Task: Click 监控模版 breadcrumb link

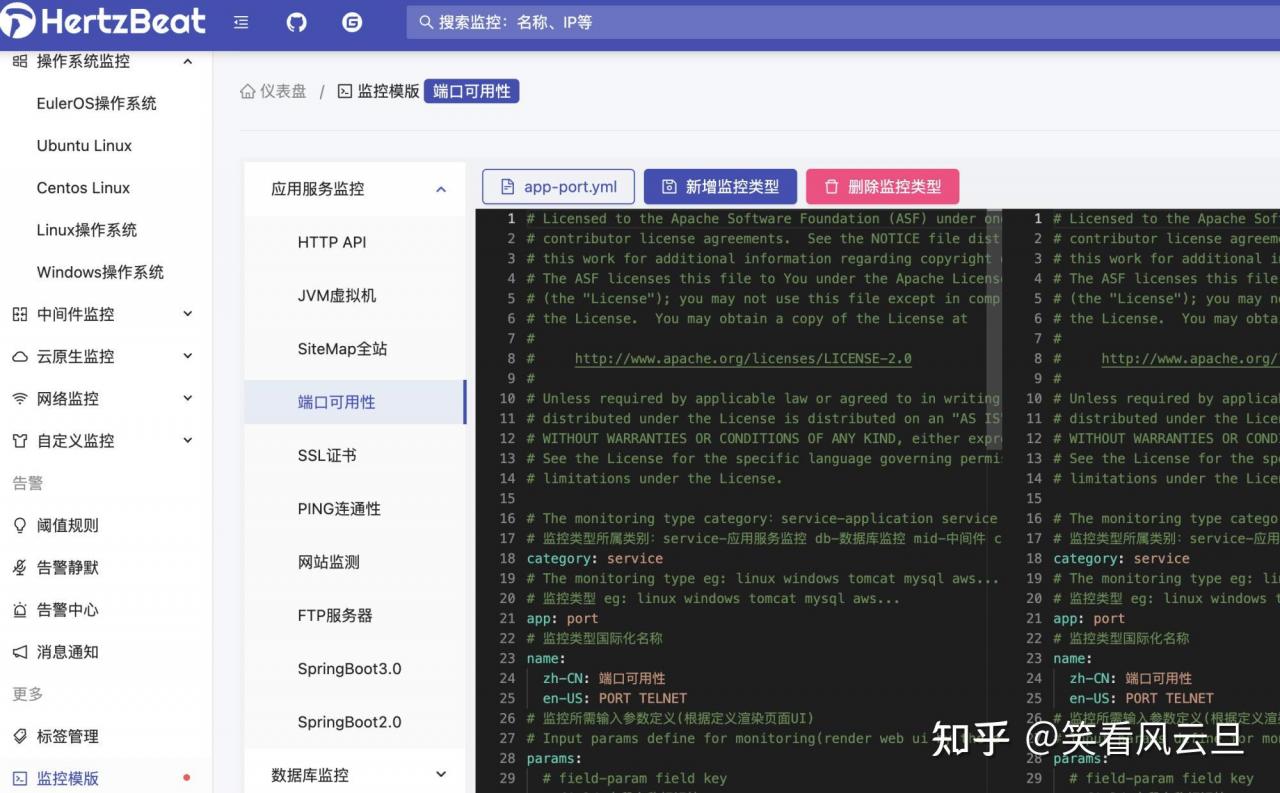Action: pyautogui.click(x=388, y=91)
